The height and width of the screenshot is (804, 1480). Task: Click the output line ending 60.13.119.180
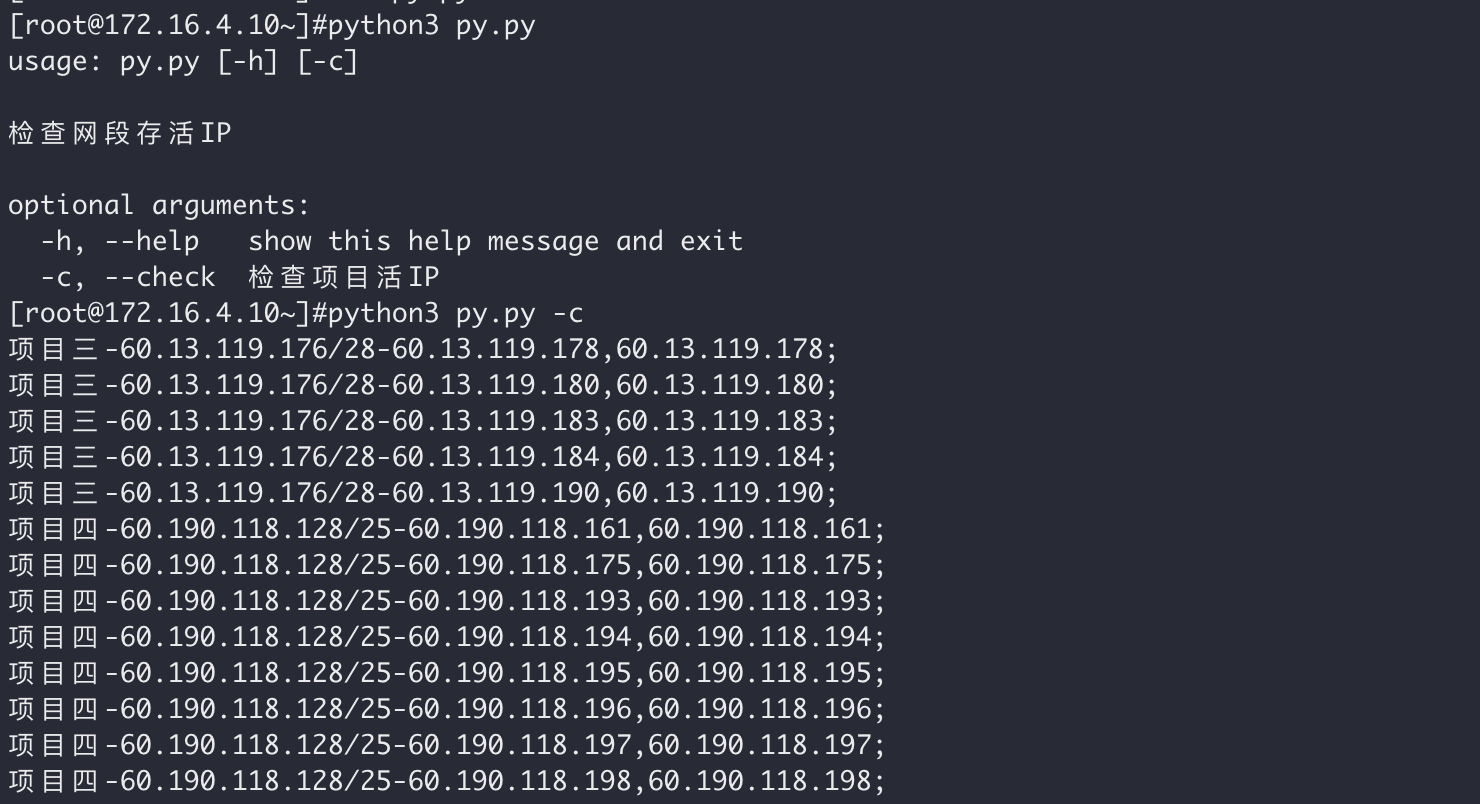pyautogui.click(x=423, y=385)
